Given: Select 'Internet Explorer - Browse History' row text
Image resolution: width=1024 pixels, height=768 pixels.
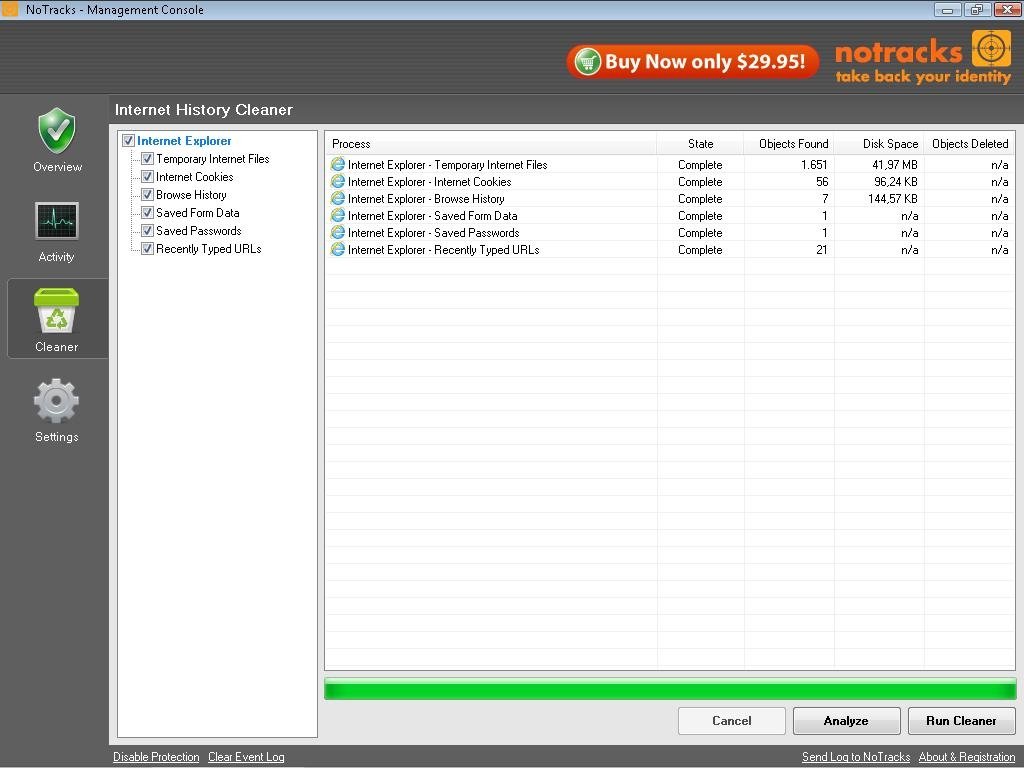Looking at the screenshot, I should (426, 199).
